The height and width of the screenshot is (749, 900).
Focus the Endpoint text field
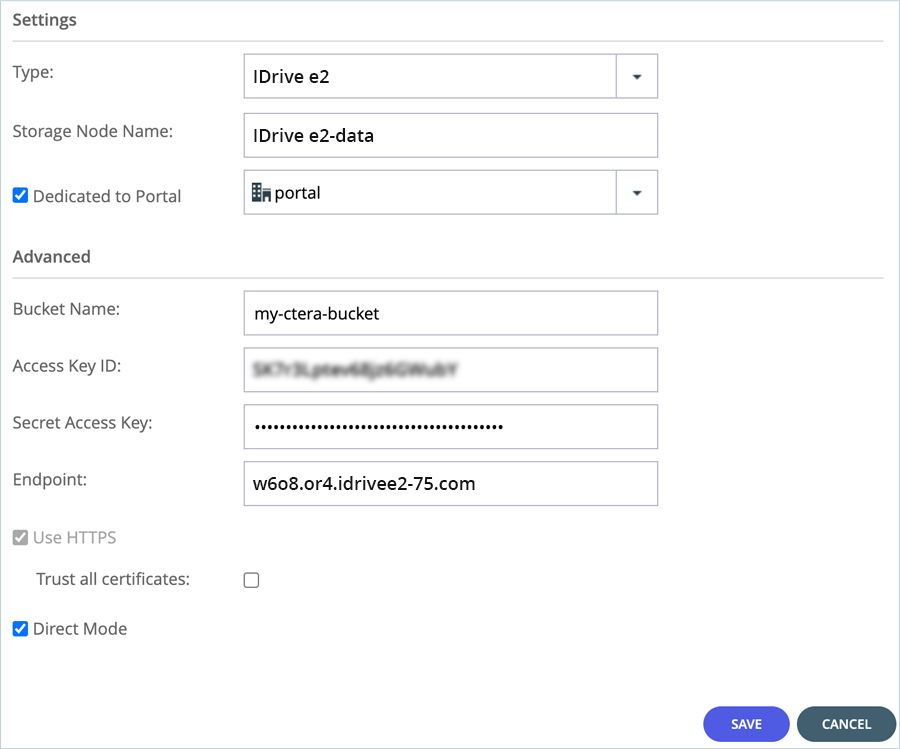(450, 484)
